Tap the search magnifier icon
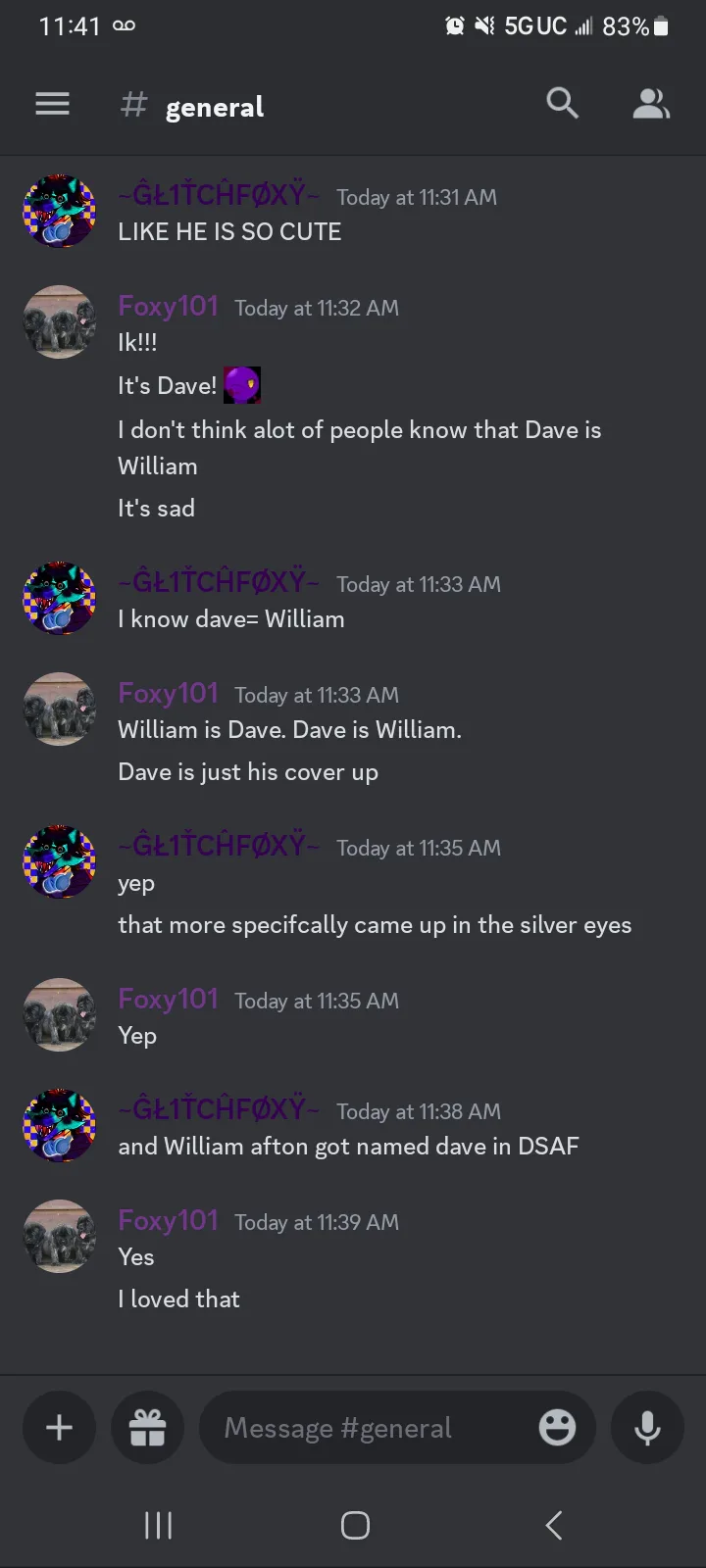The image size is (706, 1568). 562,103
